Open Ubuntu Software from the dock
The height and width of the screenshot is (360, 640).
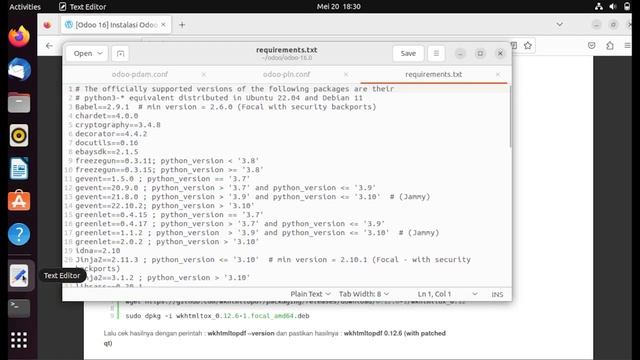click(19, 201)
